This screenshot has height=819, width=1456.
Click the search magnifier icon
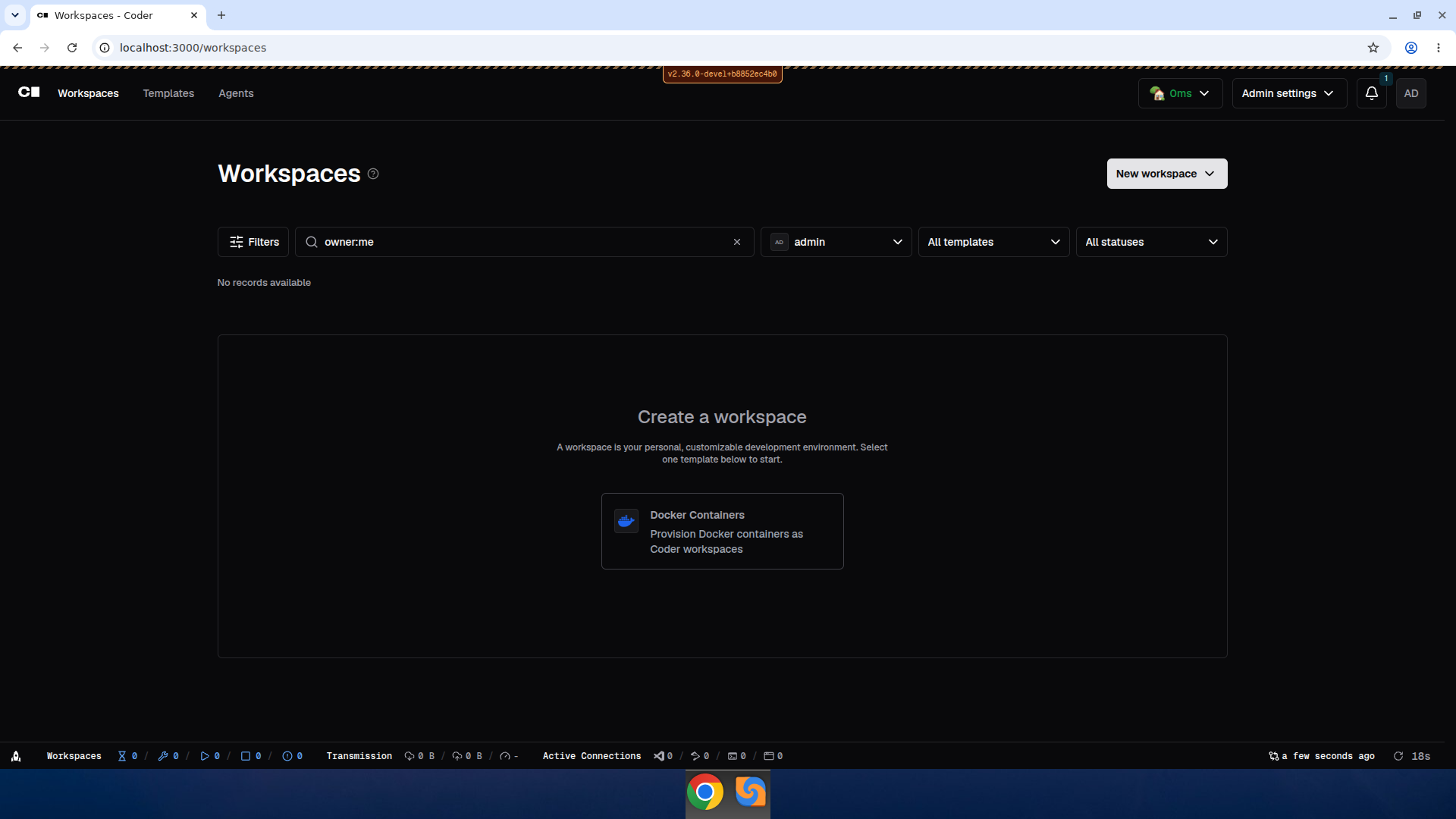click(x=311, y=242)
